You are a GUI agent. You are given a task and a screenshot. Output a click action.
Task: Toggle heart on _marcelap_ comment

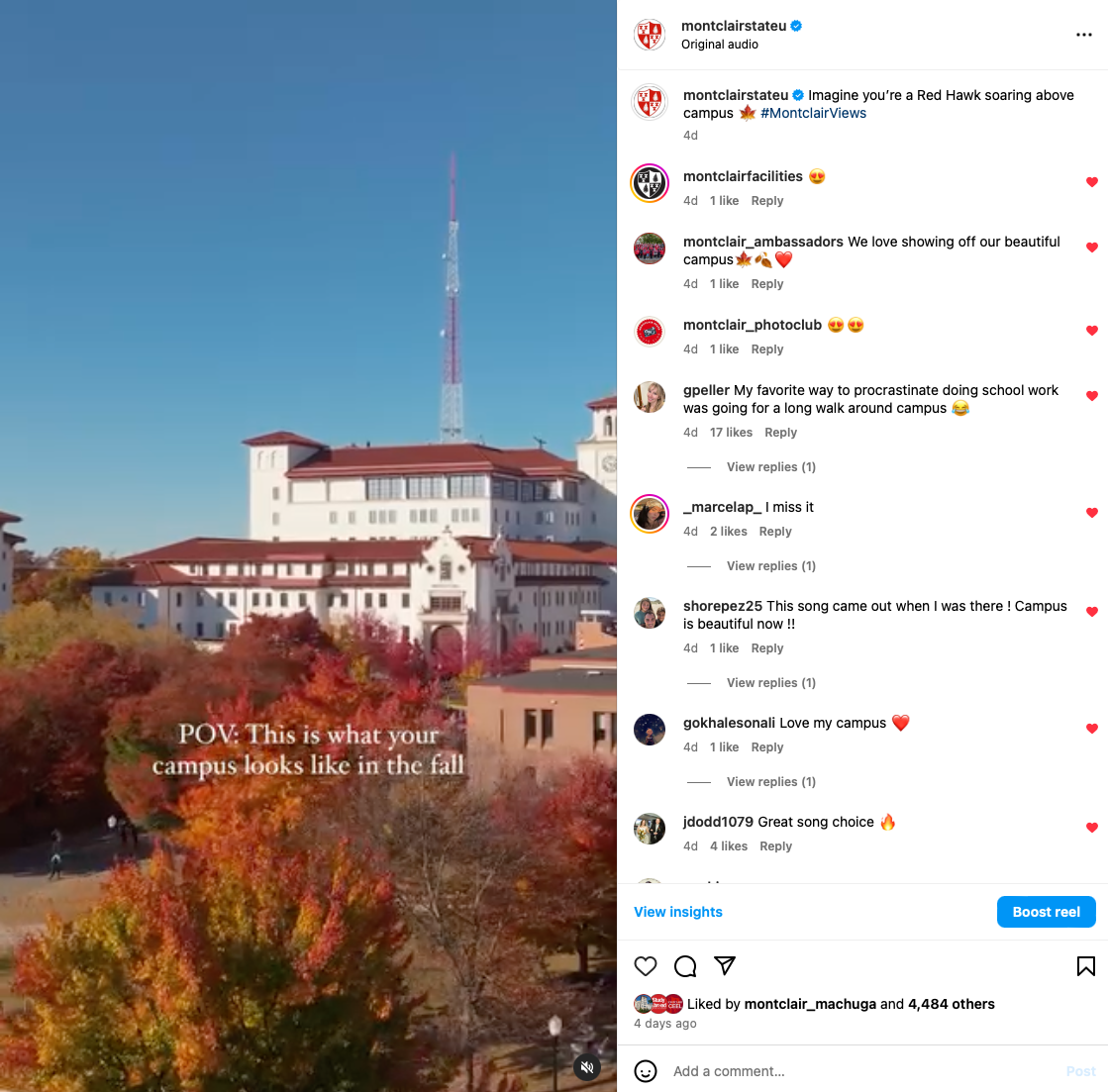pyautogui.click(x=1091, y=513)
